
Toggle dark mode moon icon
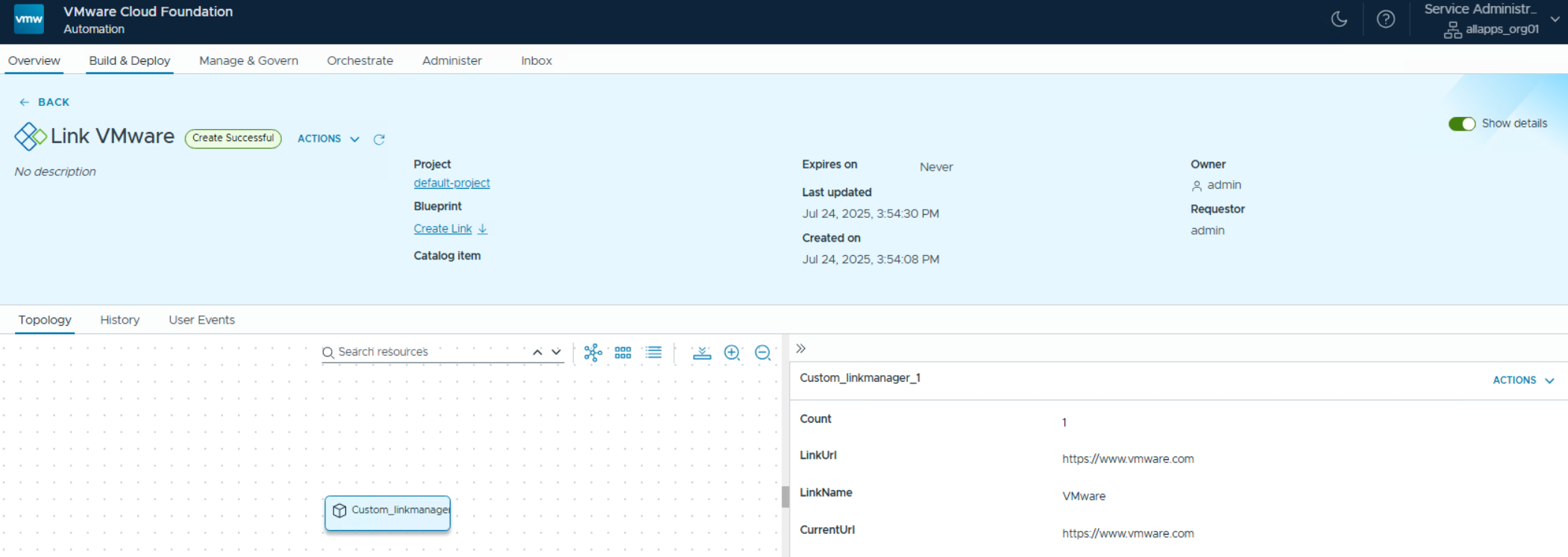pos(1339,19)
